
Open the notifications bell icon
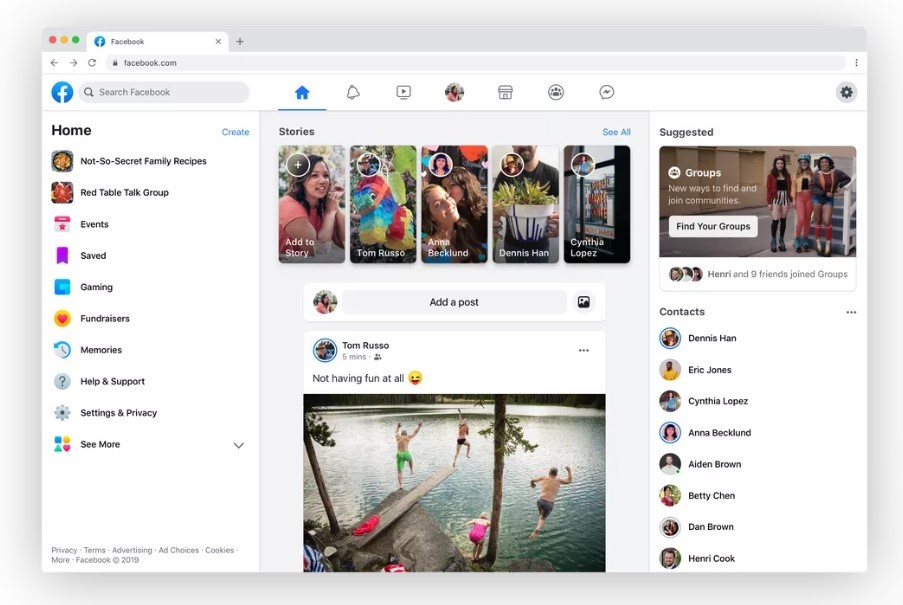click(353, 92)
